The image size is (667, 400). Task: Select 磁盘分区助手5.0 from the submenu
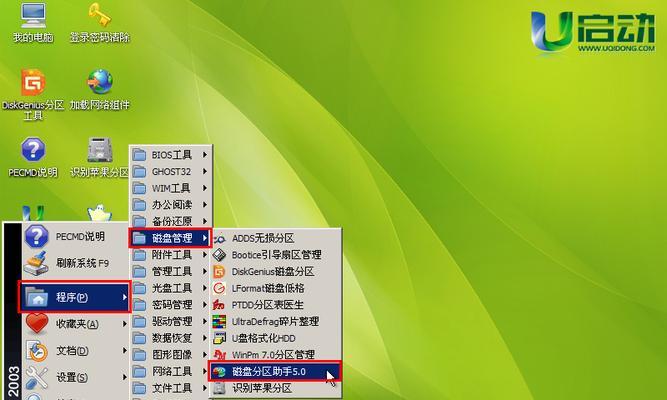(x=270, y=371)
